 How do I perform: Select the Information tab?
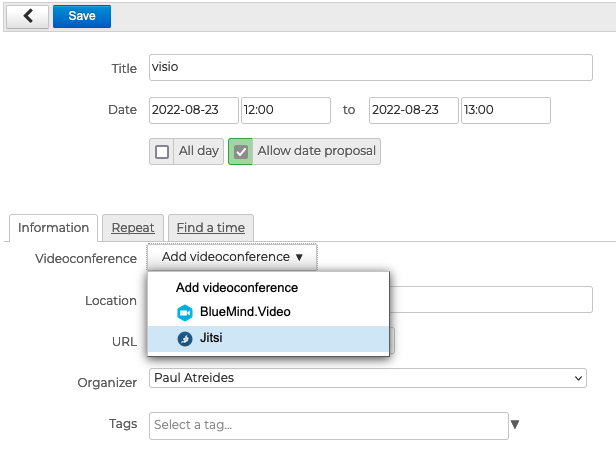click(x=54, y=228)
